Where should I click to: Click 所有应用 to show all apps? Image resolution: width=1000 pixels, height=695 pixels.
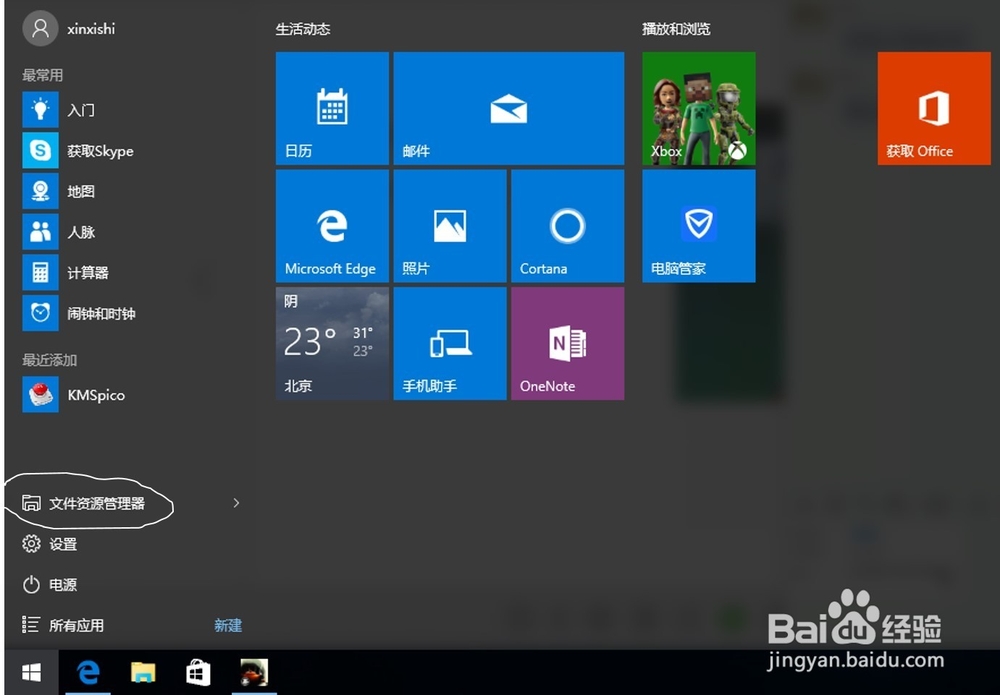coord(78,624)
